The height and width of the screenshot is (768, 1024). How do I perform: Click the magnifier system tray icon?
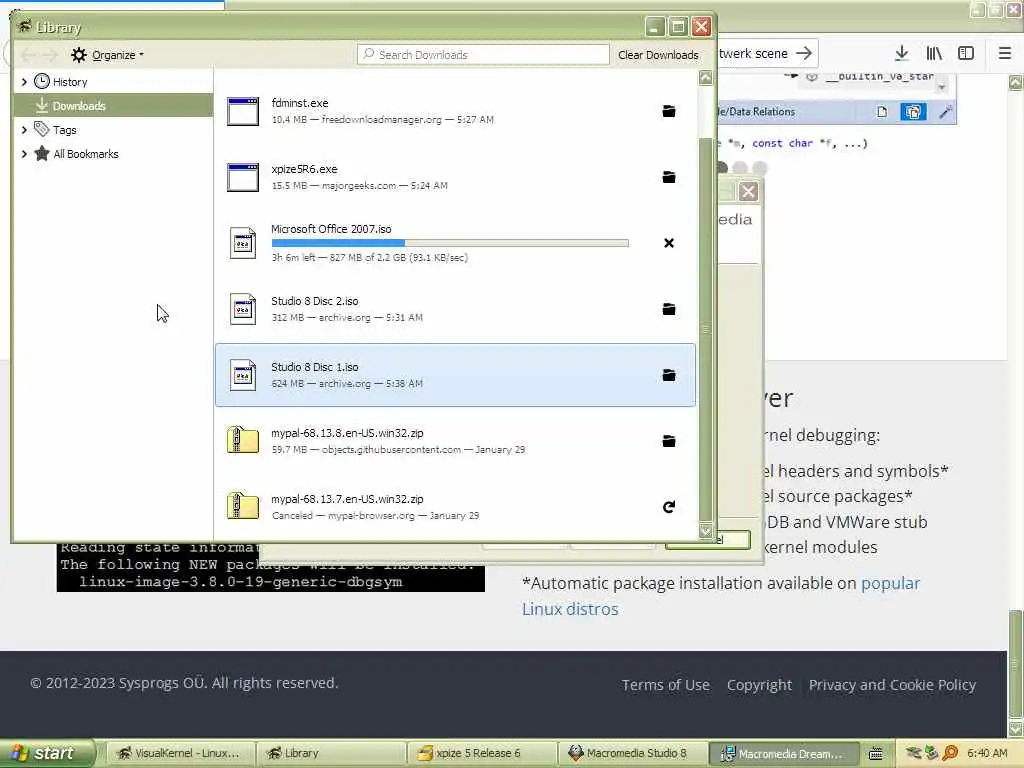point(950,754)
